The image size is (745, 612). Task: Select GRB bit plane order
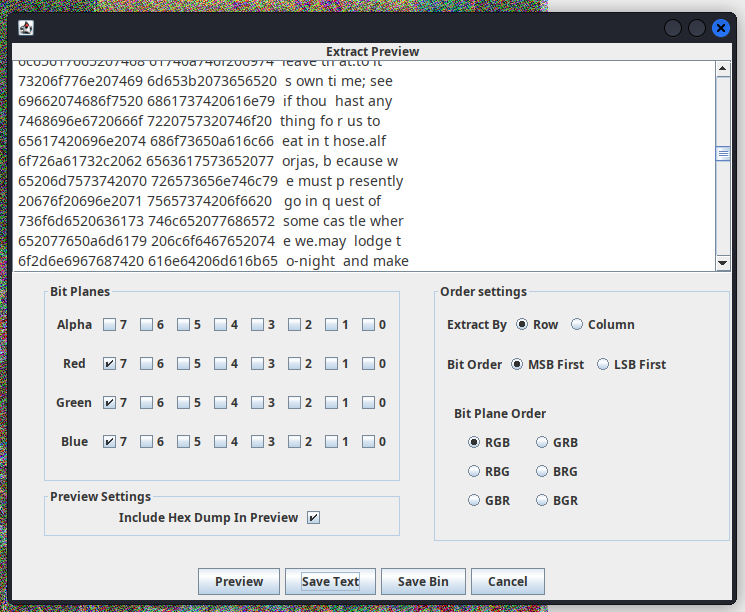pyautogui.click(x=542, y=443)
